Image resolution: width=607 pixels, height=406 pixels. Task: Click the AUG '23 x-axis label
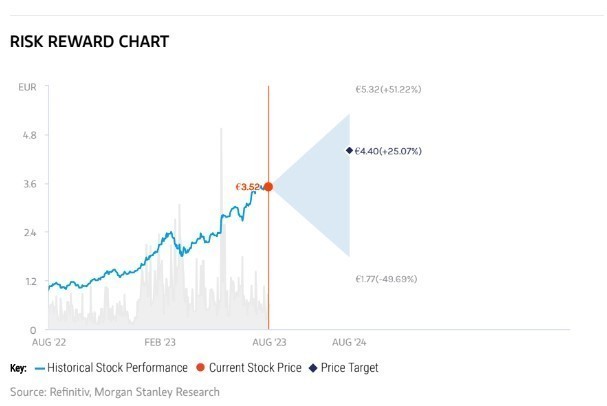coord(268,341)
